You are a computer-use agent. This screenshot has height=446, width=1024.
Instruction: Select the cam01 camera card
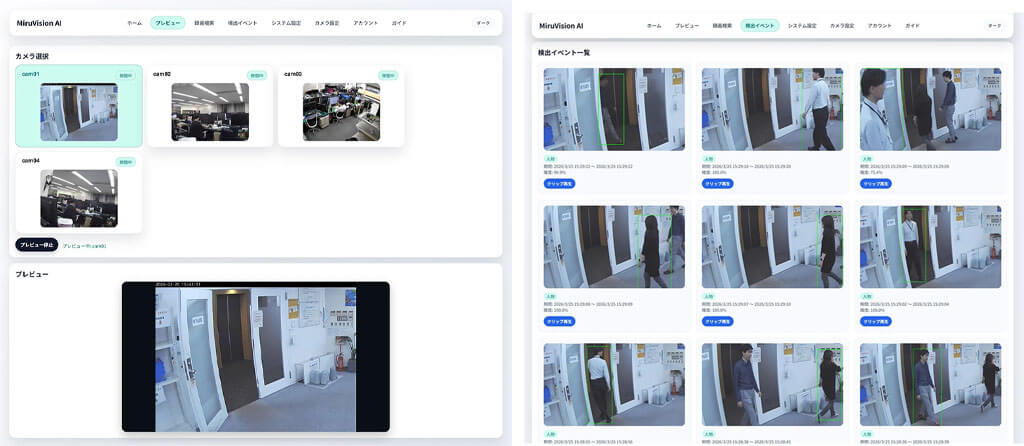pyautogui.click(x=79, y=105)
